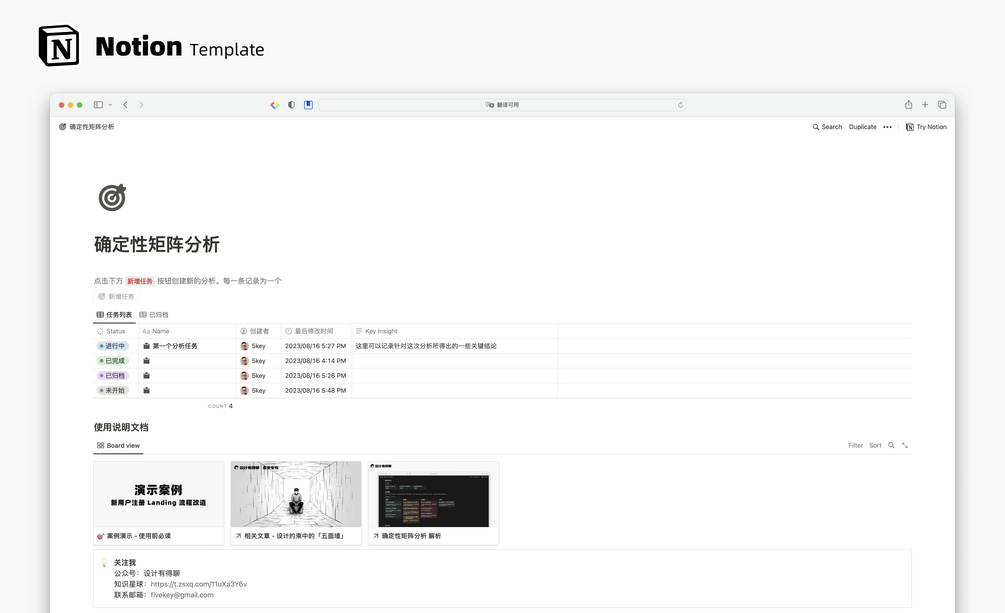Image resolution: width=1005 pixels, height=613 pixels.
Task: Open the t.zsxq.com link
Action: click(199, 584)
